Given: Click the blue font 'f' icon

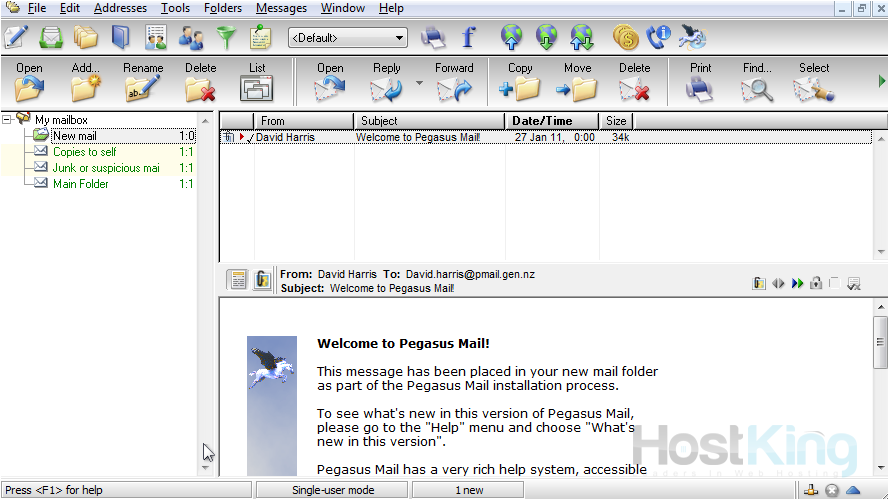Looking at the screenshot, I should tap(468, 38).
